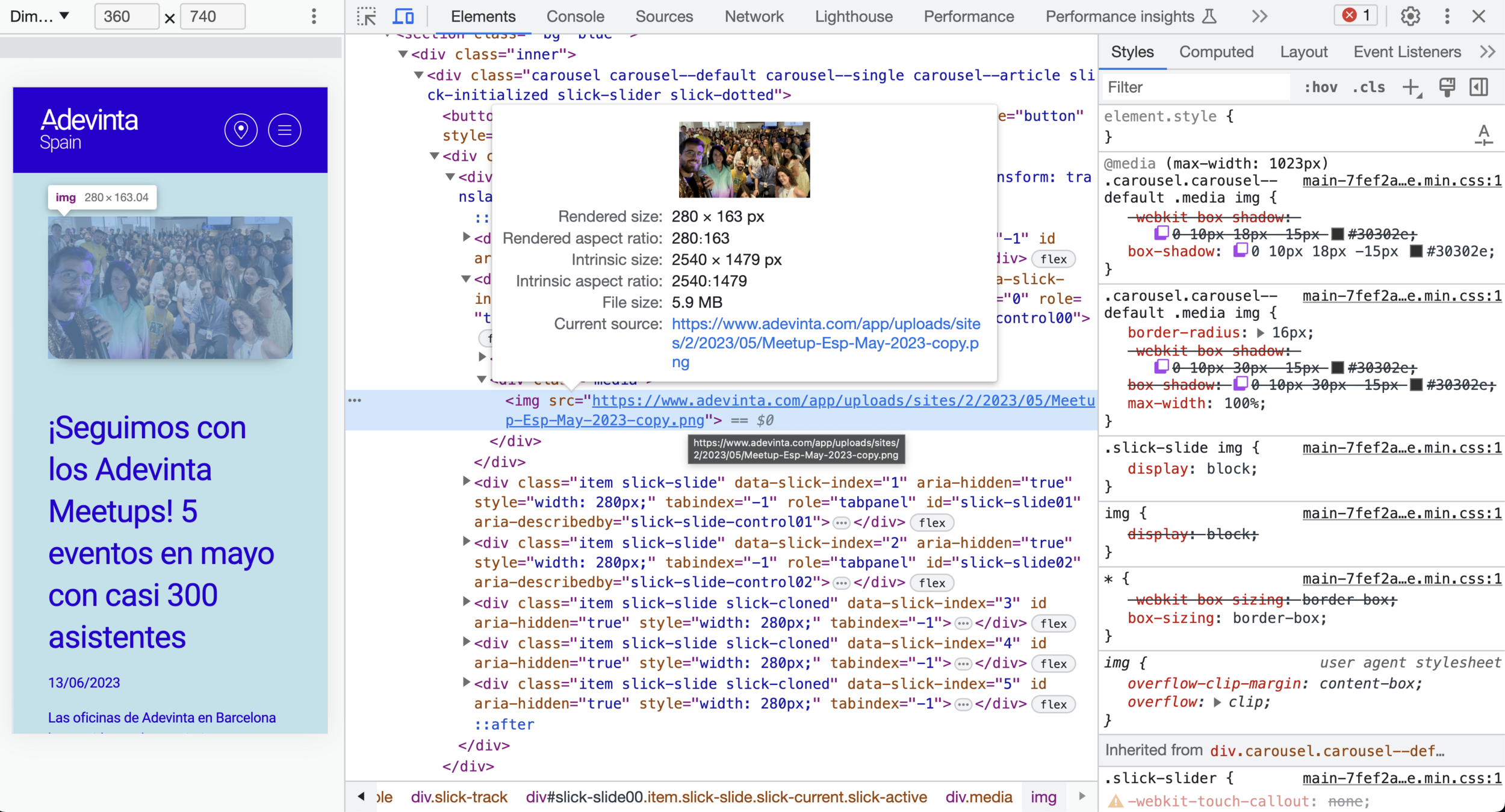Screen dimensions: 1505x812
Task: Open main-7fef2a min.css link for .slick-slide img
Action: [x=1401, y=448]
